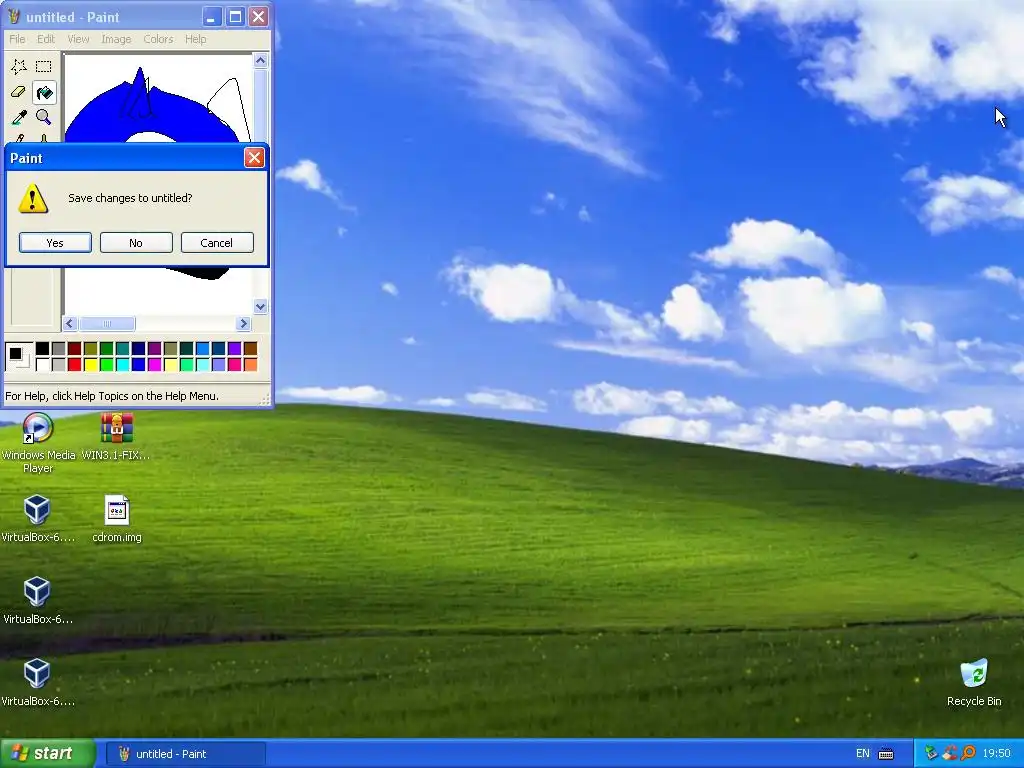The image size is (1024, 768).
Task: Click Cancel in the Paint dialog
Action: (x=217, y=243)
